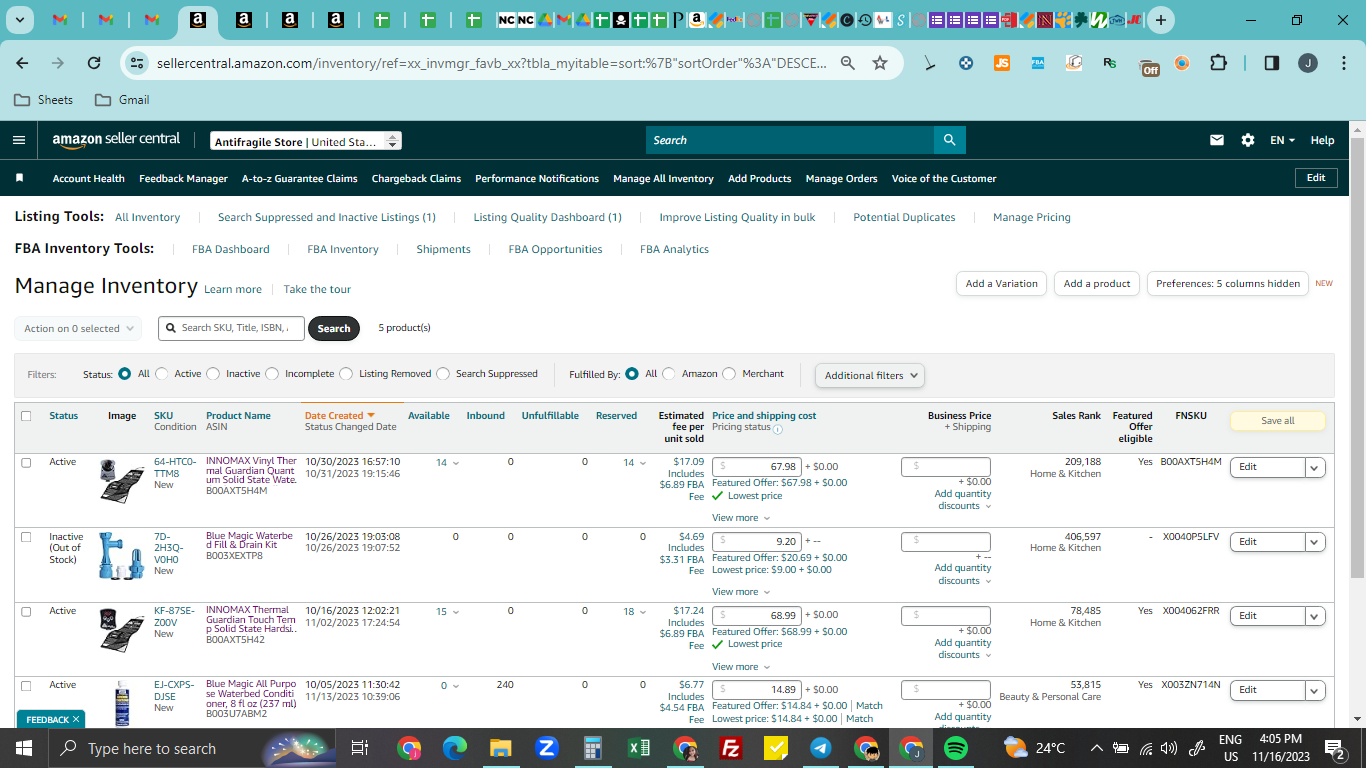Open Account Health in the navigation bar
The height and width of the screenshot is (768, 1366).
(89, 178)
